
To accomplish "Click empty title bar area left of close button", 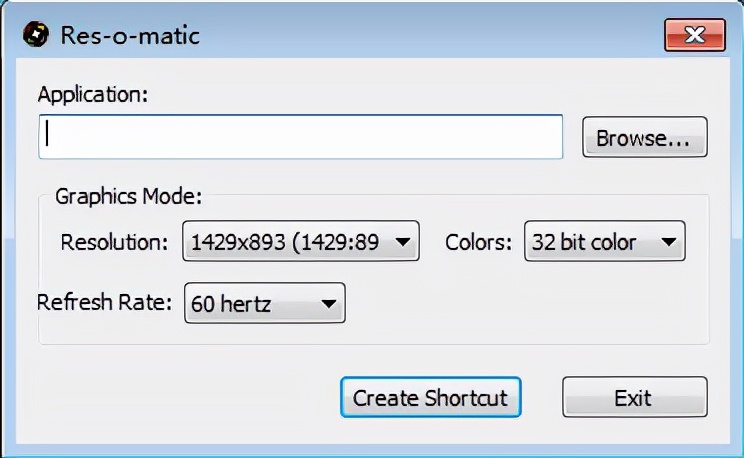I will (x=450, y=36).
